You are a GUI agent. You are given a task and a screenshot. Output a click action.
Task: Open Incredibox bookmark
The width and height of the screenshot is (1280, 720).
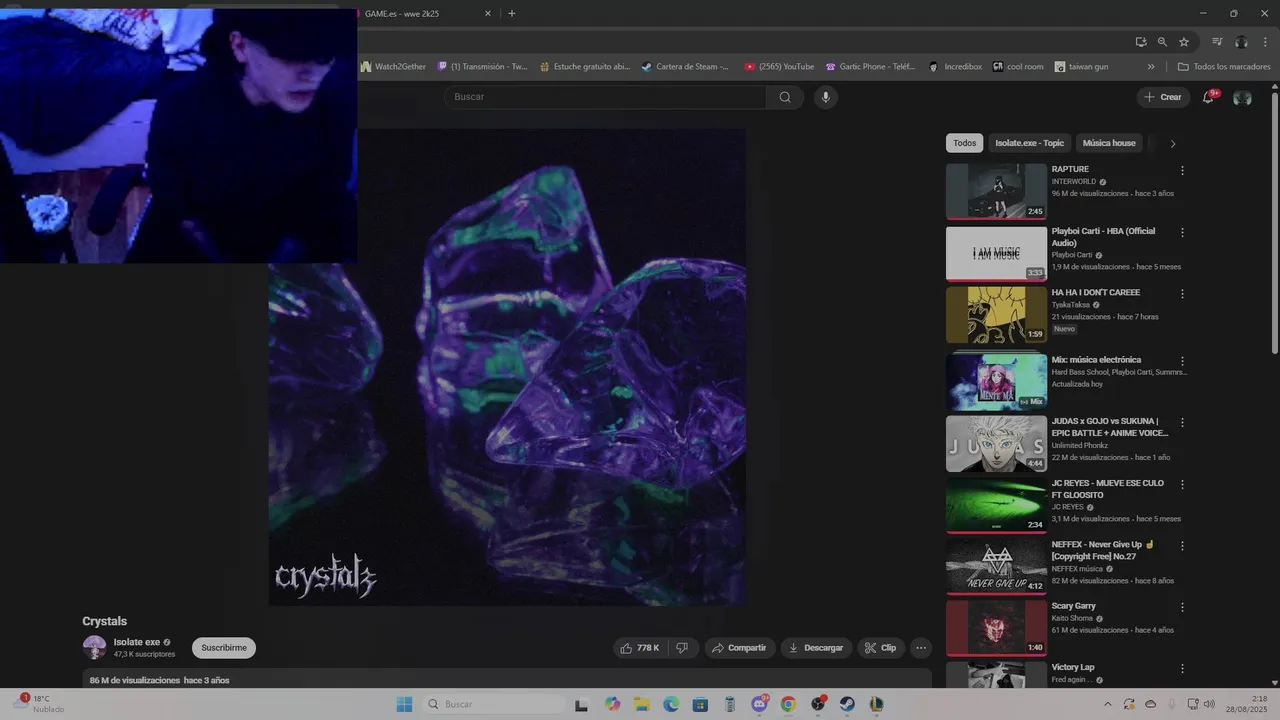(956, 67)
